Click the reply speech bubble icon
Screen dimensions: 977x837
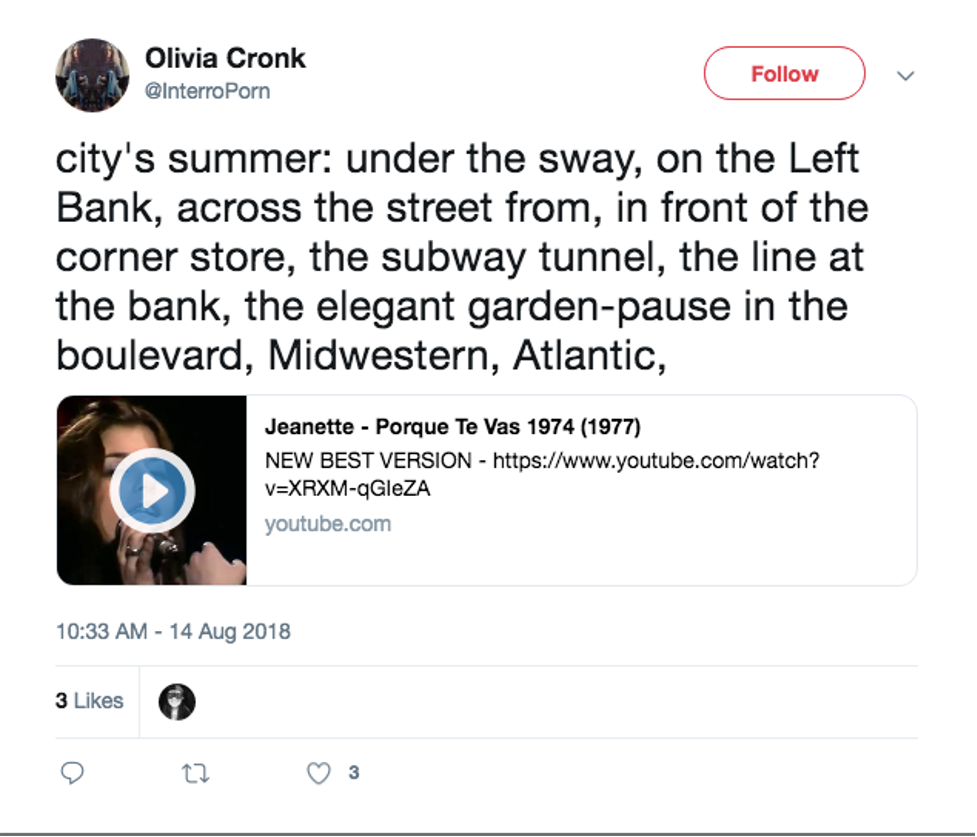point(72,773)
